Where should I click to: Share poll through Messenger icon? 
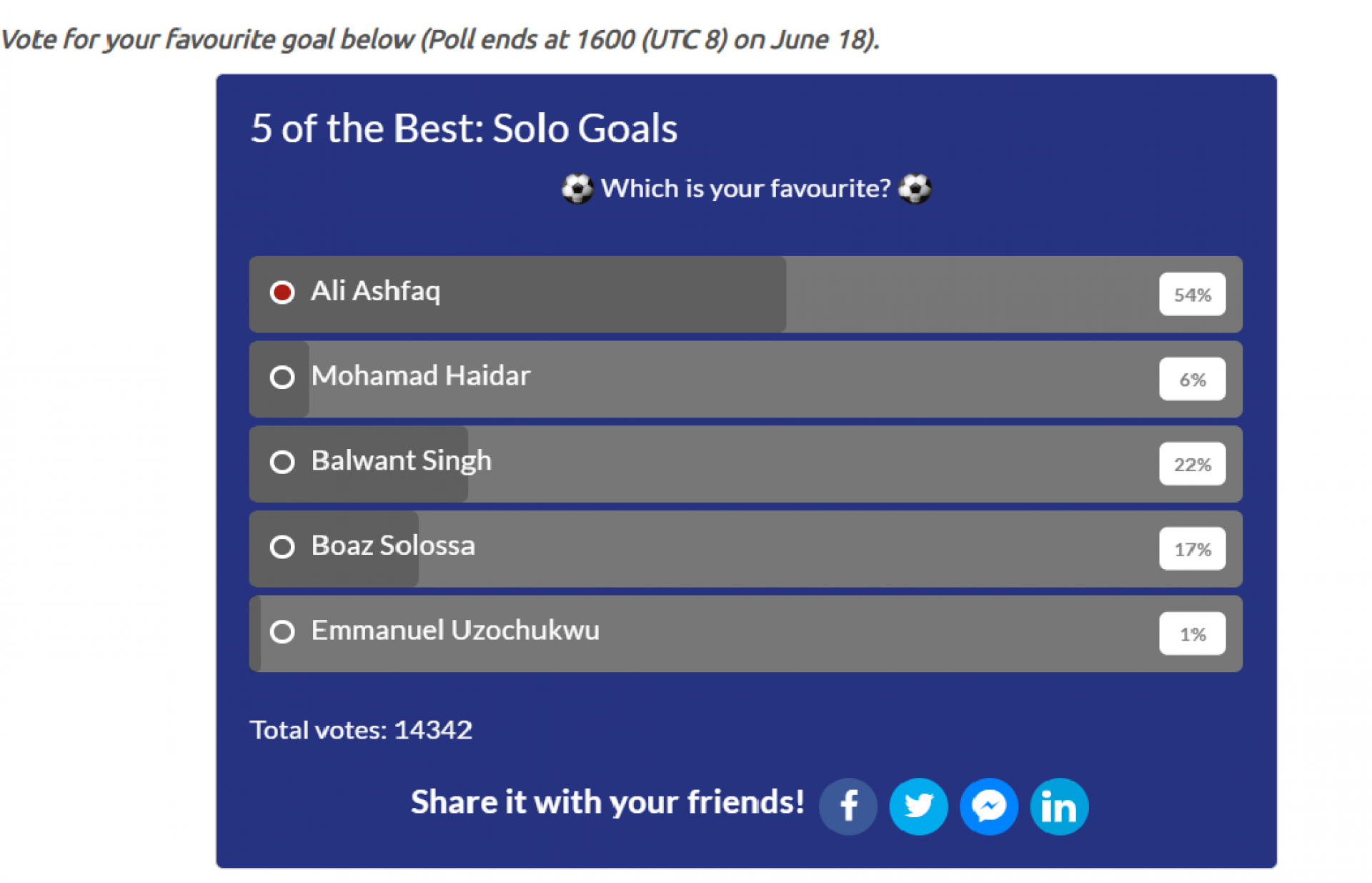pyautogui.click(x=988, y=806)
